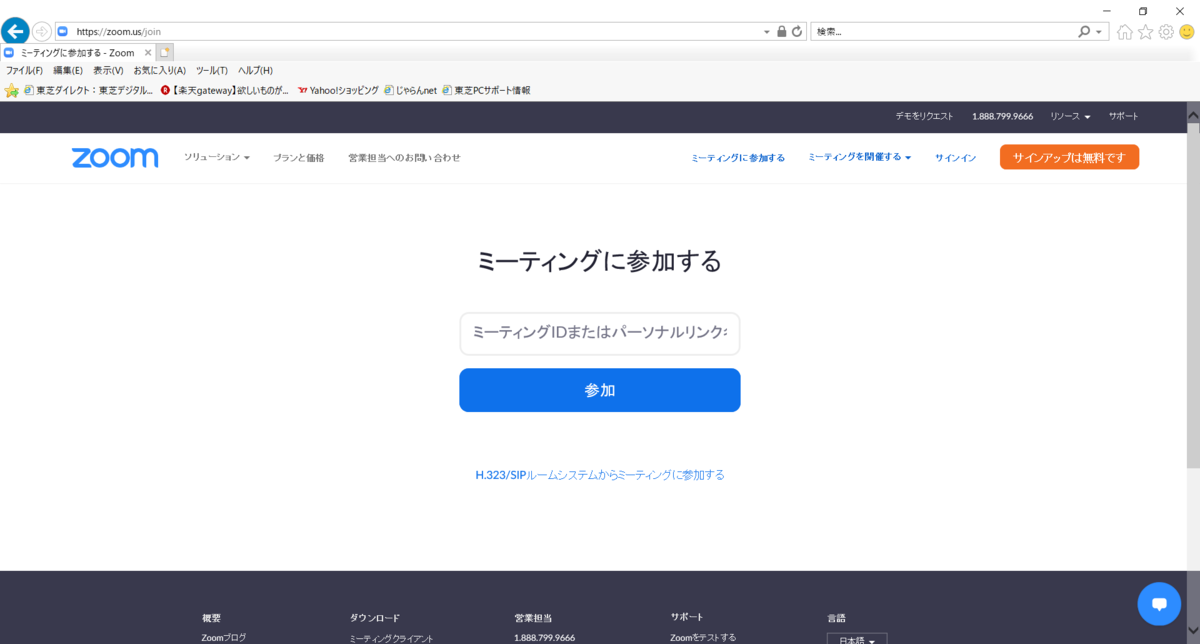
Task: Open the address bar history dropdown arrow
Action: pos(767,31)
